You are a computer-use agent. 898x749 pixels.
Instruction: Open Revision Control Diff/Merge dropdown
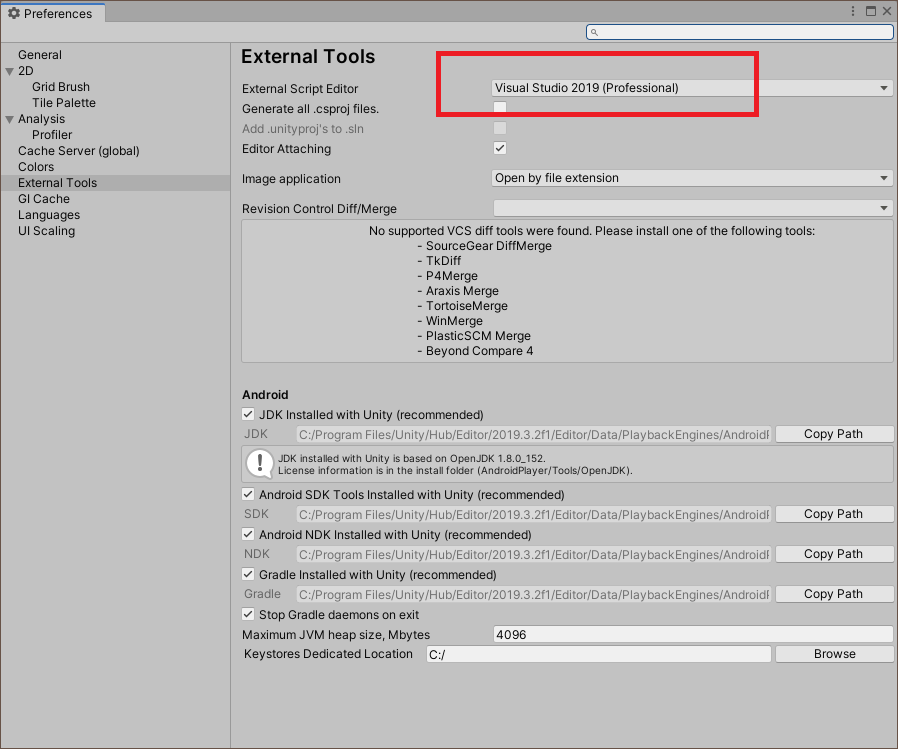point(692,208)
